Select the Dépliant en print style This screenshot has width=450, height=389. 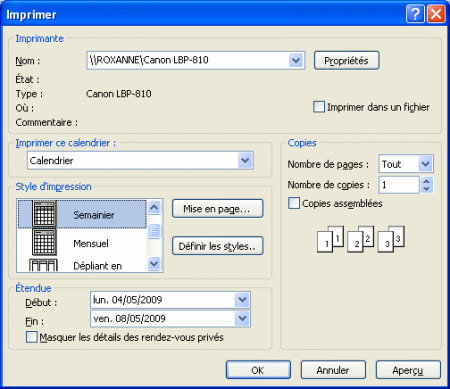(82, 265)
